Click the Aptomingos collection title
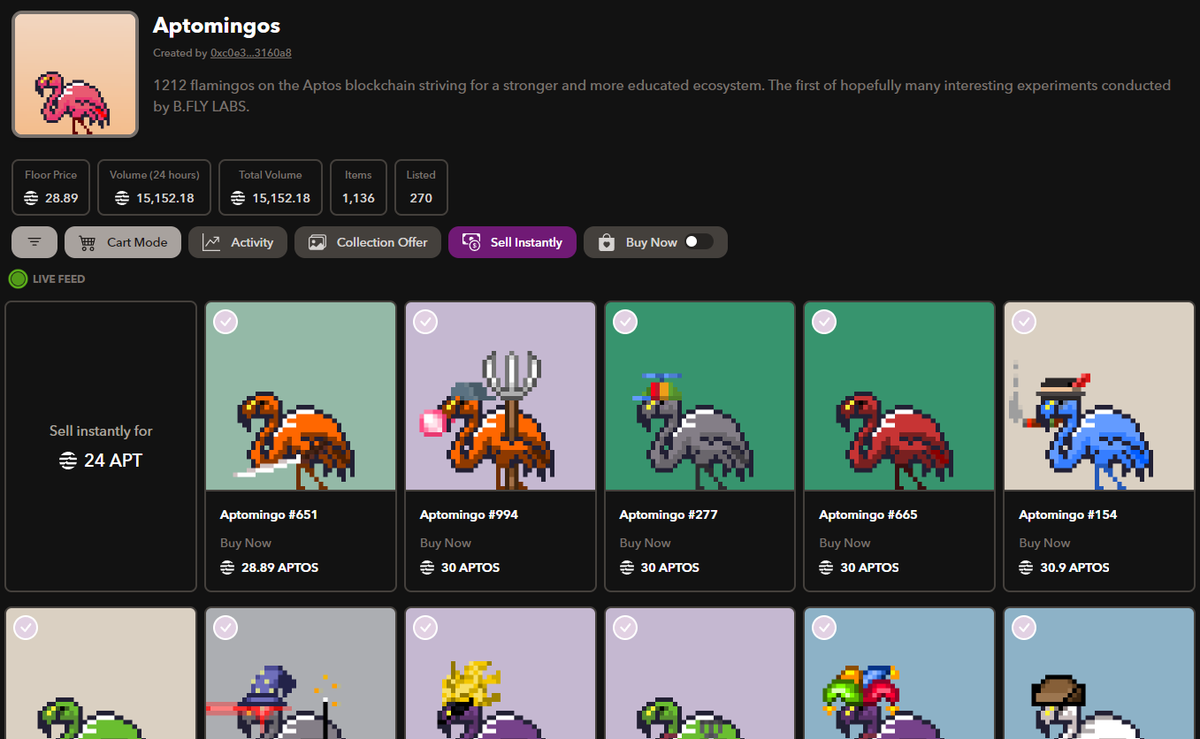The height and width of the screenshot is (739, 1200). click(x=217, y=25)
